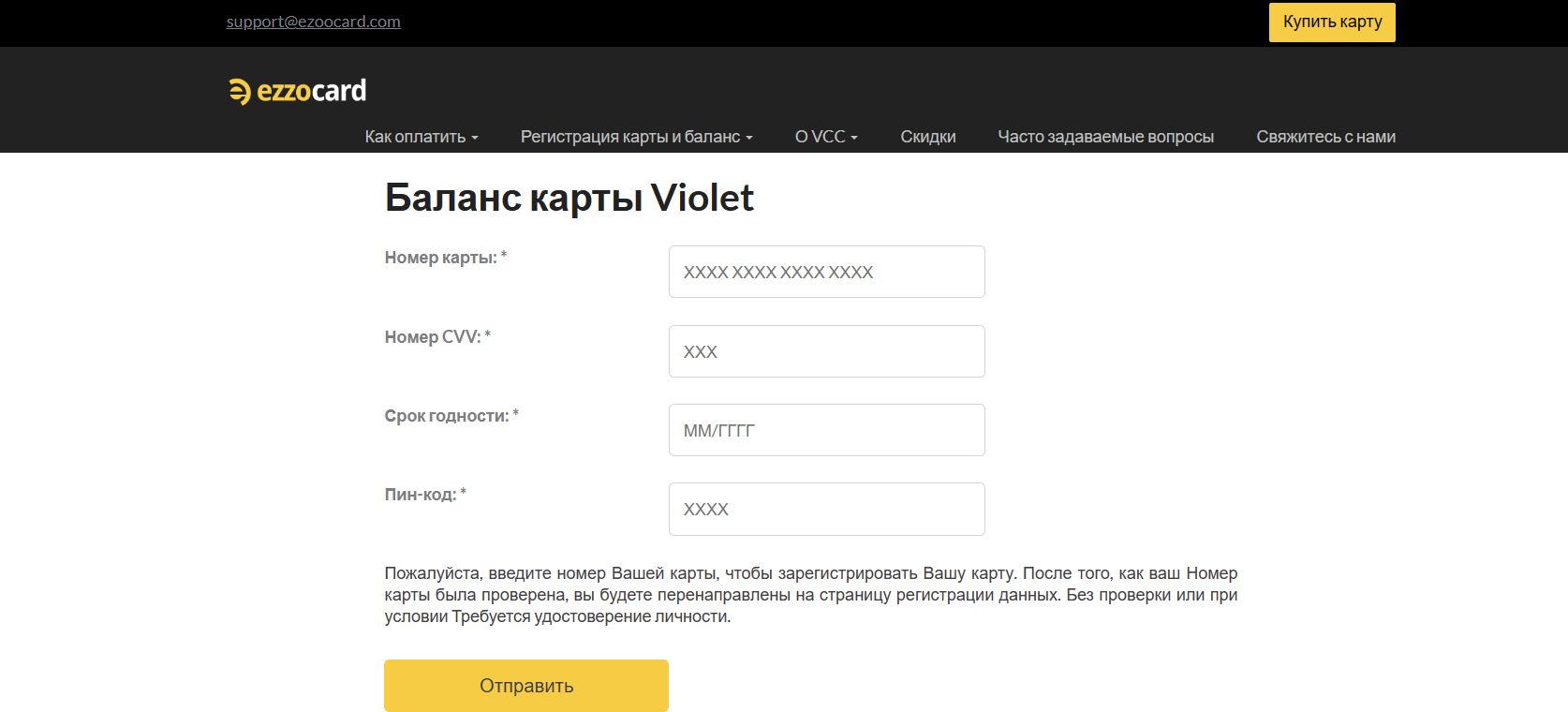
Task: Click the Номер карты label
Action: pyautogui.click(x=440, y=258)
